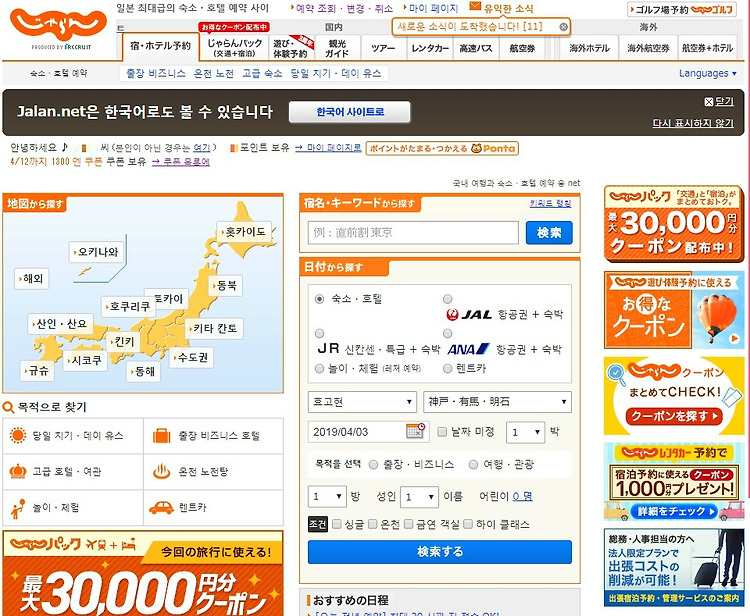Select 시코쿠 region on map
Image resolution: width=750 pixels, height=616 pixels.
(85, 360)
